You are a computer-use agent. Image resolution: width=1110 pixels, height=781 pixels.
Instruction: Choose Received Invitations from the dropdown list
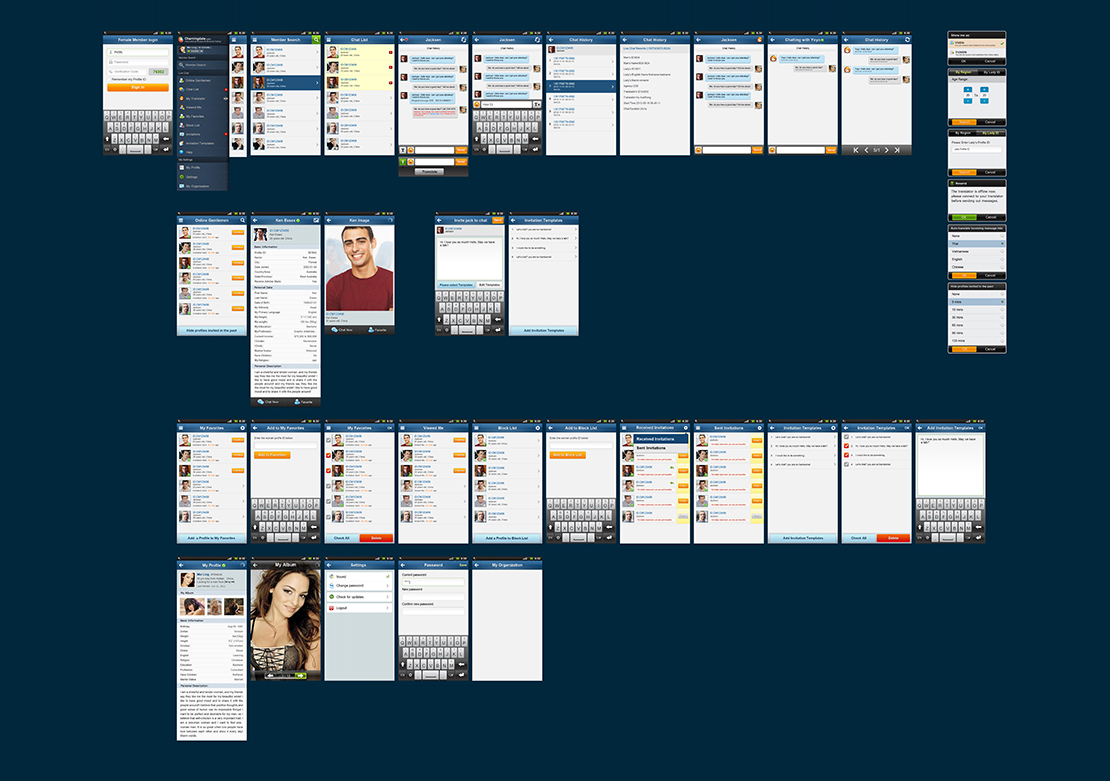pyautogui.click(x=661, y=439)
